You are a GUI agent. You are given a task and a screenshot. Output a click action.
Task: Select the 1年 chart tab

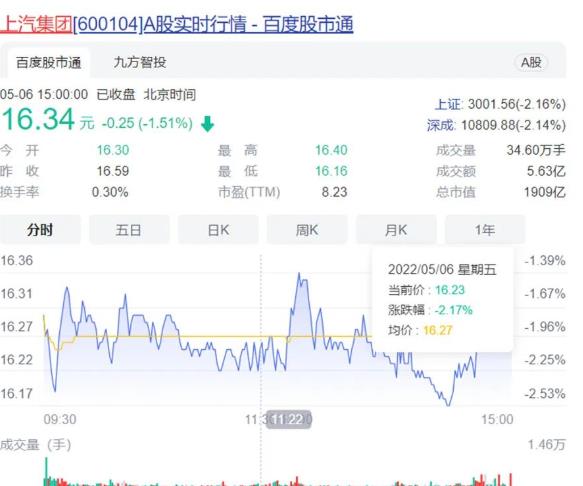pos(485,230)
